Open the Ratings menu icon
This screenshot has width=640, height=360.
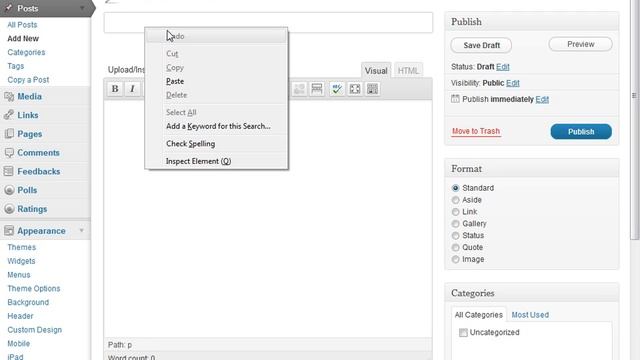tap(9, 209)
